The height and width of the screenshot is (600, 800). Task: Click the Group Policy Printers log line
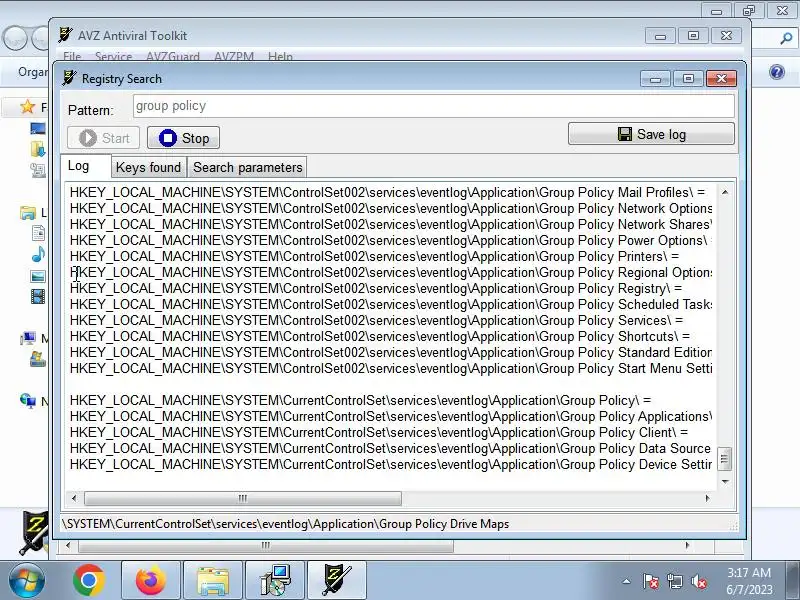click(374, 257)
